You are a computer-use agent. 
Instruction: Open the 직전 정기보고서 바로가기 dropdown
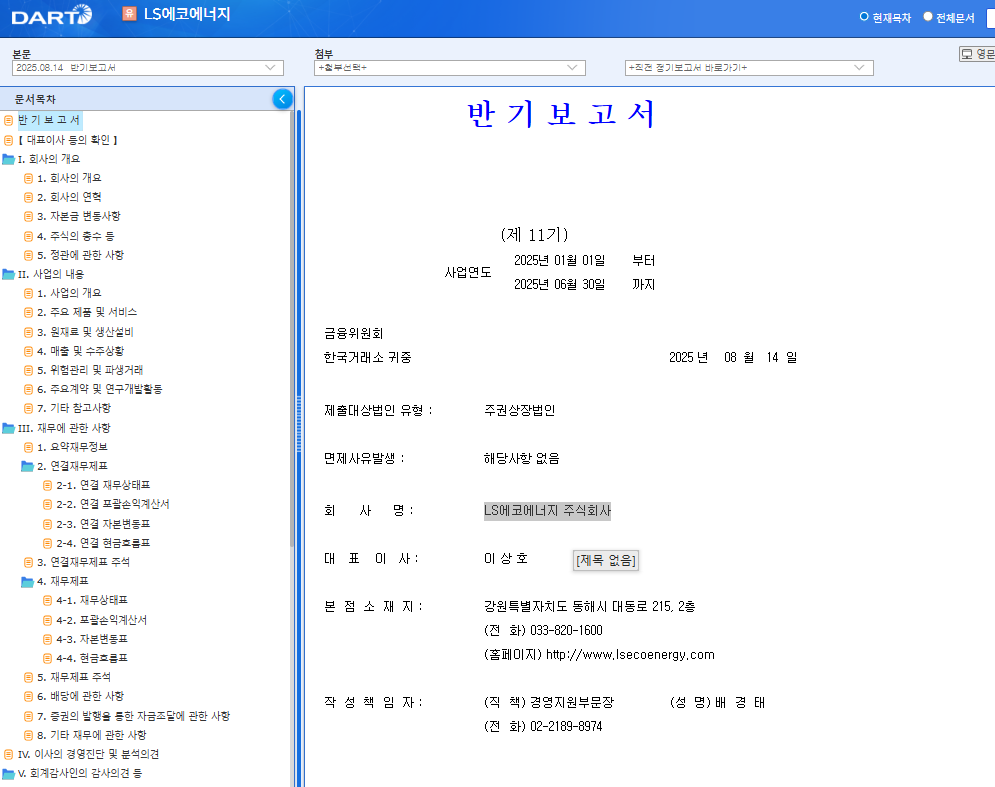coord(749,67)
